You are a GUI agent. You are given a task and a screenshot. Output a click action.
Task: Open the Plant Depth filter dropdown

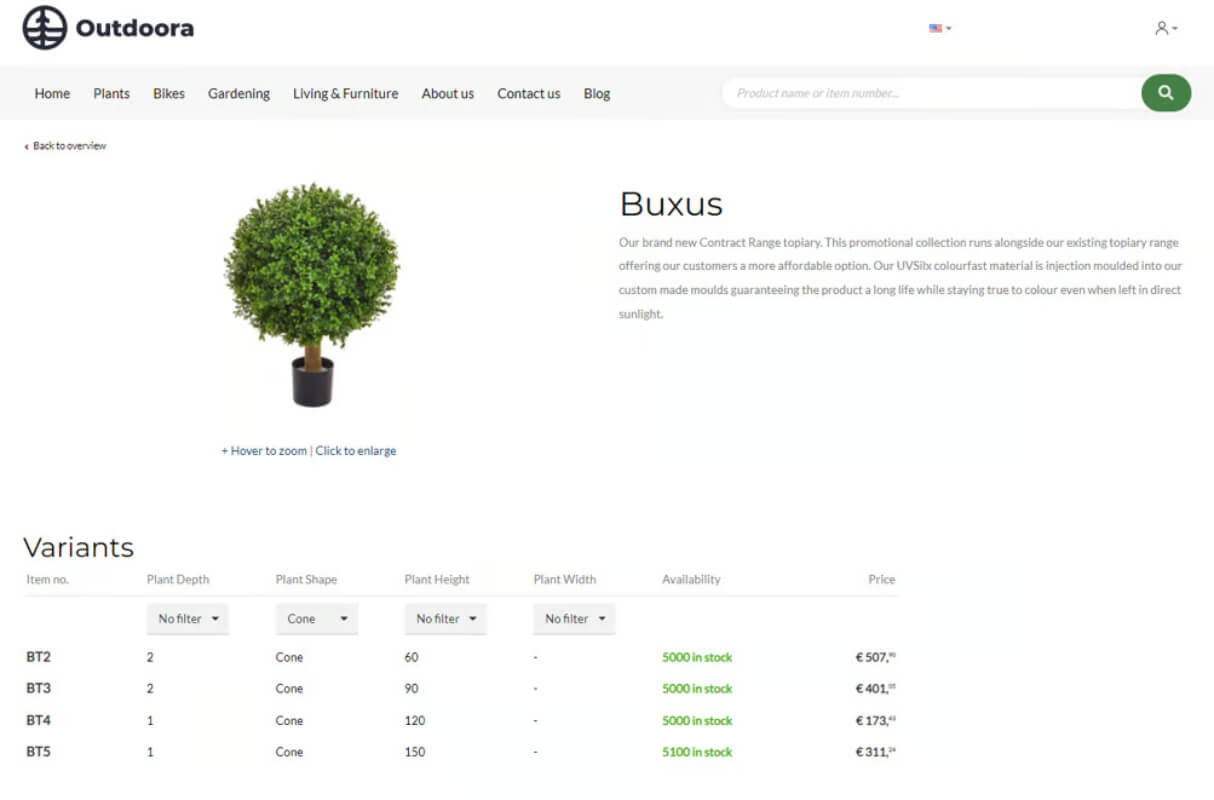tap(188, 619)
